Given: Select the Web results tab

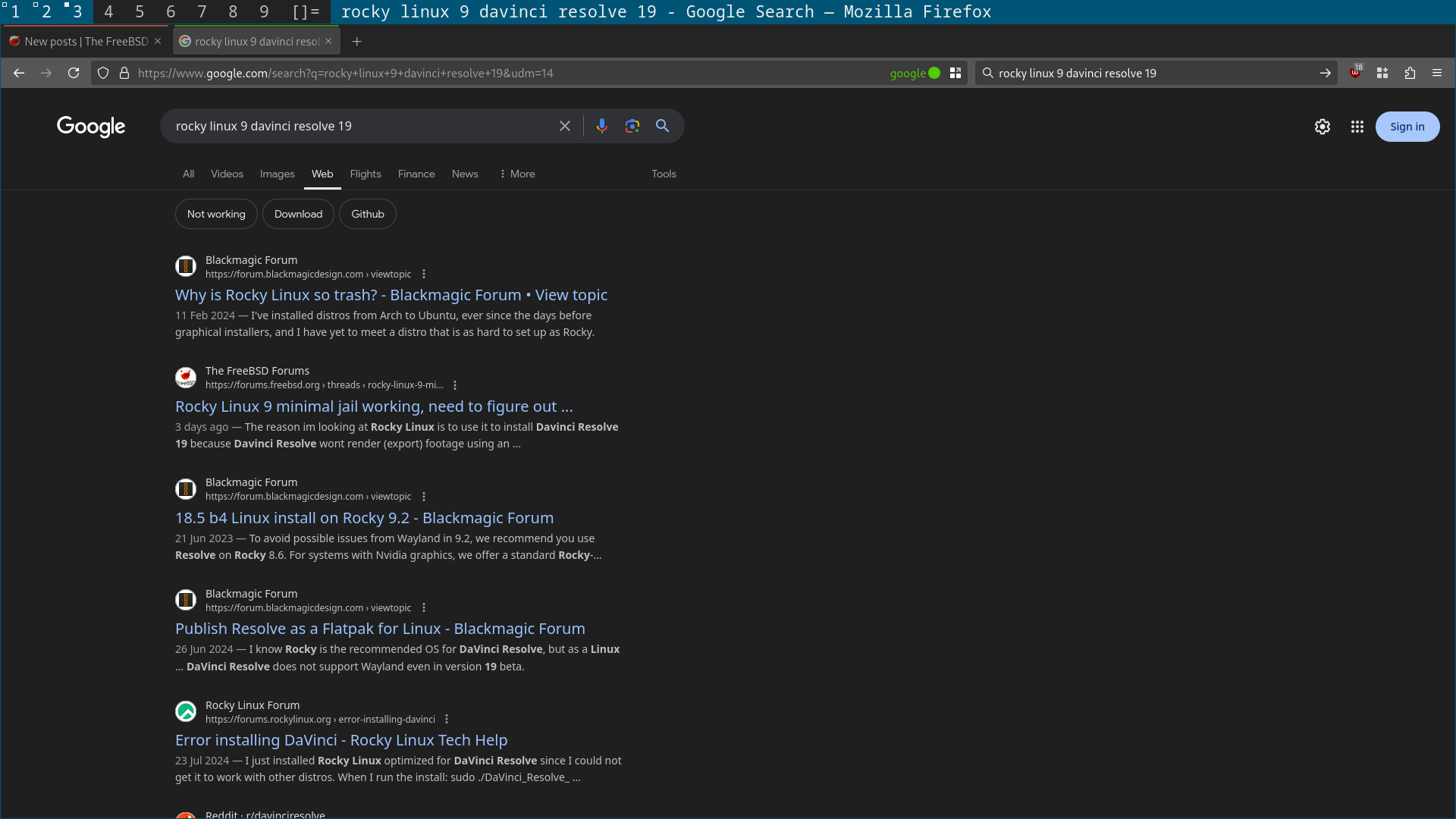Looking at the screenshot, I should pos(322,174).
